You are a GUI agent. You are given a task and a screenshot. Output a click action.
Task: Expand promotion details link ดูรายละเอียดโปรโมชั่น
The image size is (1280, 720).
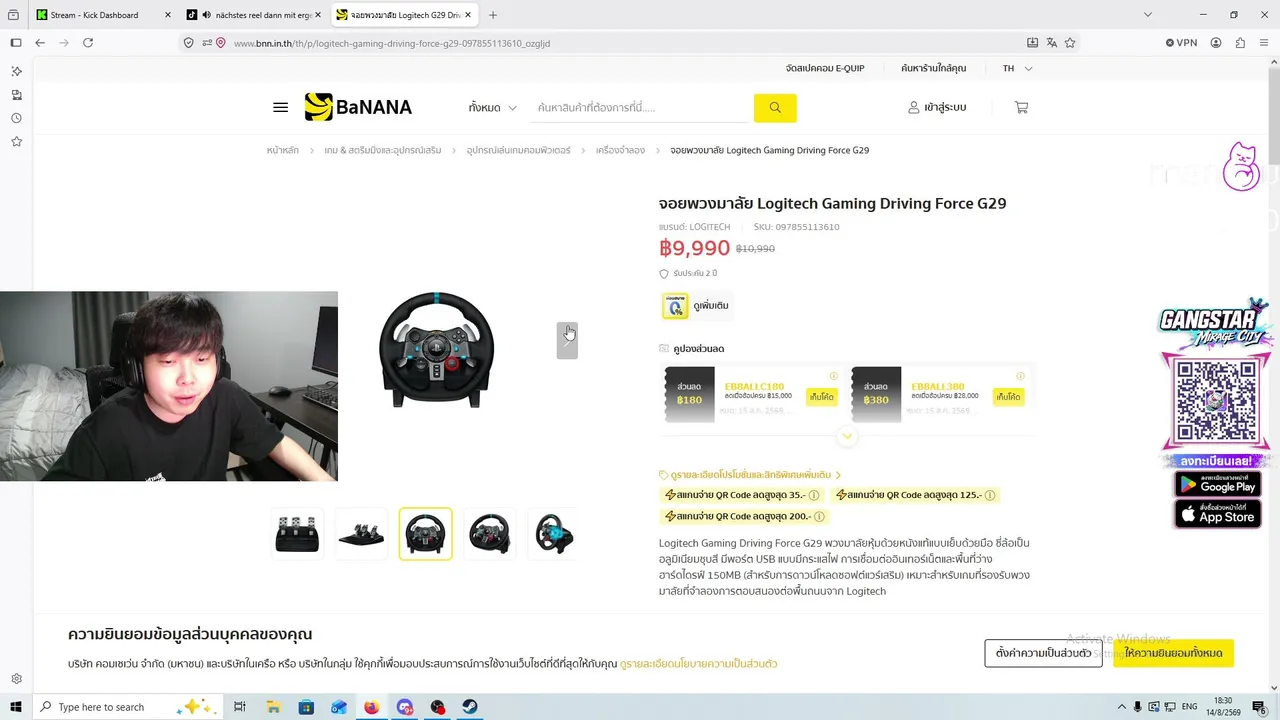click(x=750, y=475)
